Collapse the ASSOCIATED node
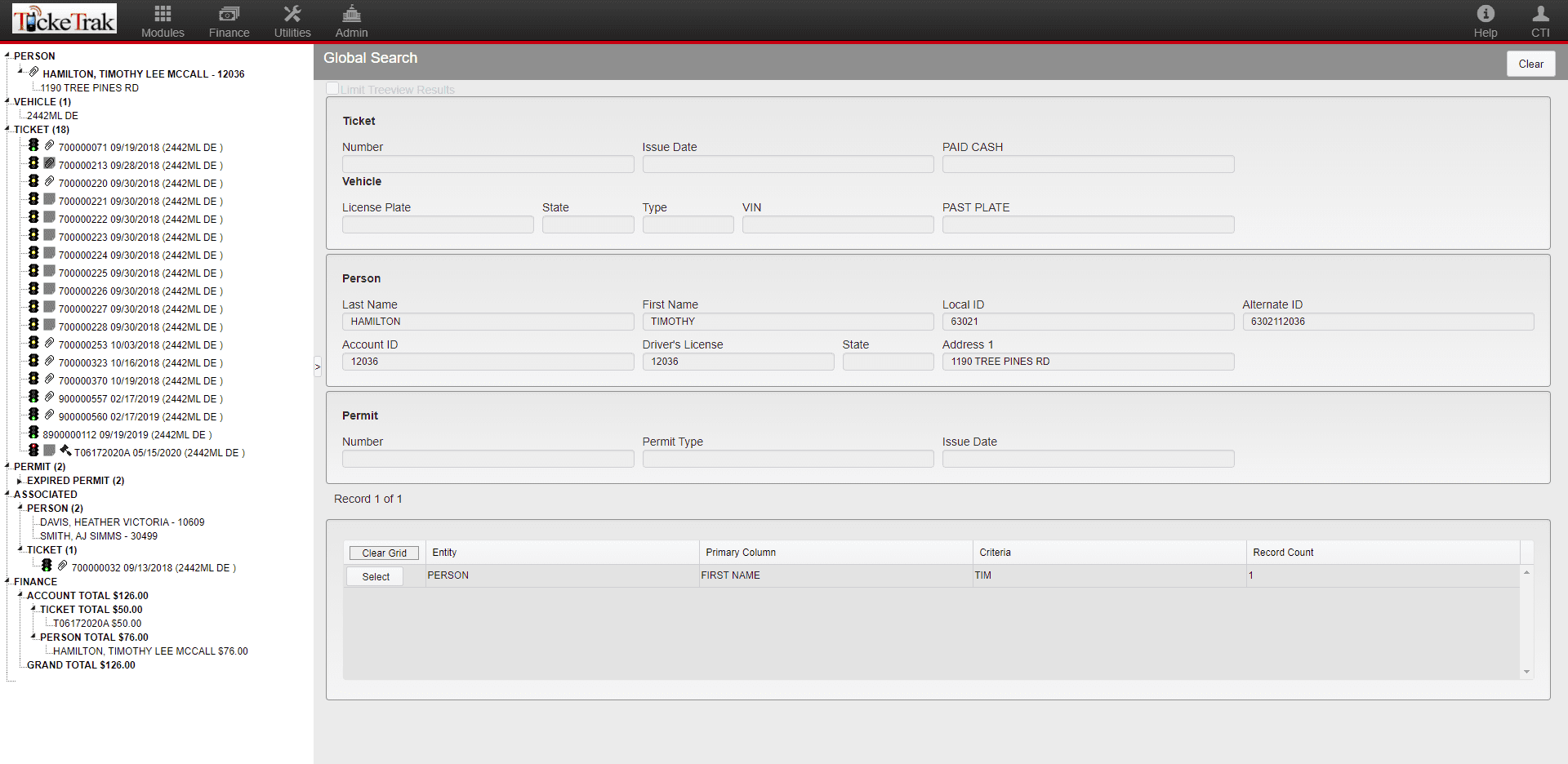 (x=7, y=494)
